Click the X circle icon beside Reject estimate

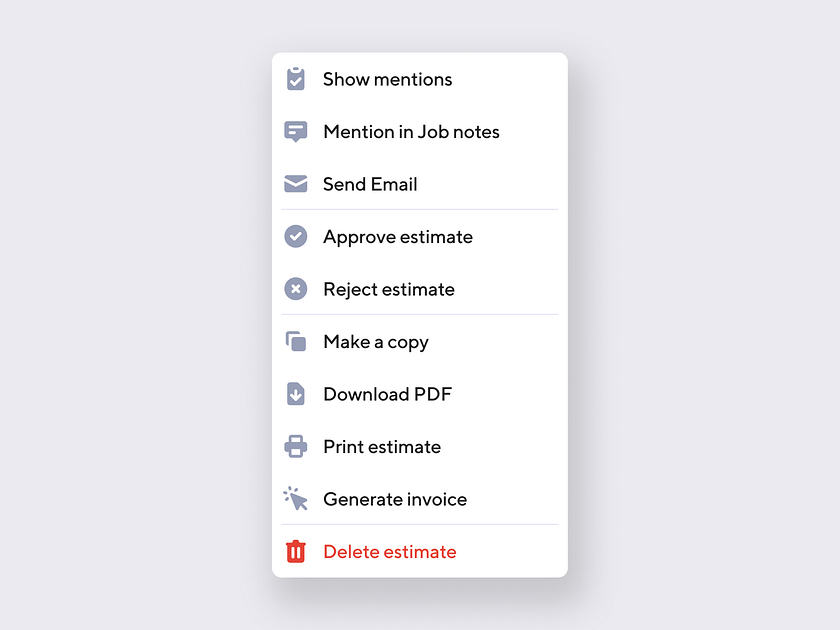click(x=296, y=289)
